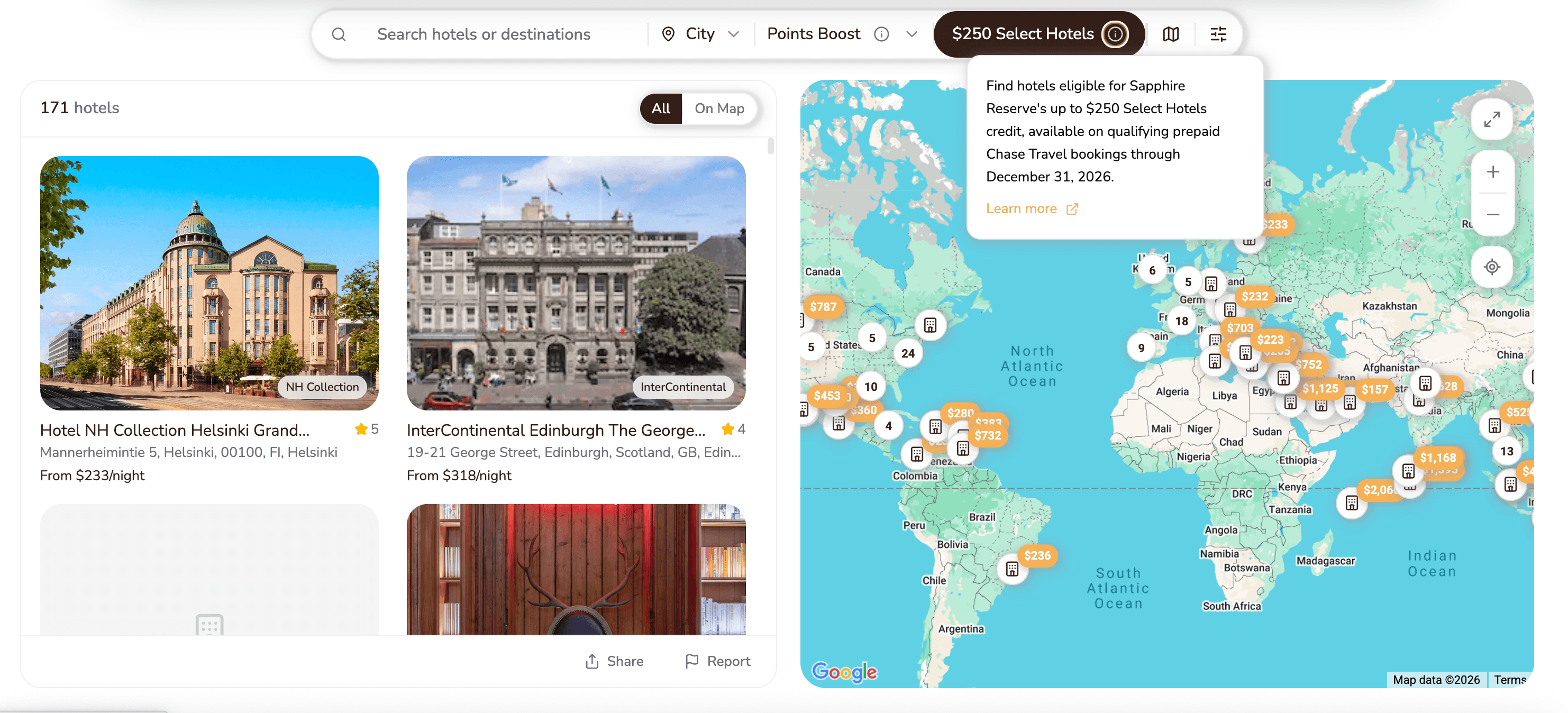Click the $232 price marker
This screenshot has height=713, width=1568.
(1254, 296)
